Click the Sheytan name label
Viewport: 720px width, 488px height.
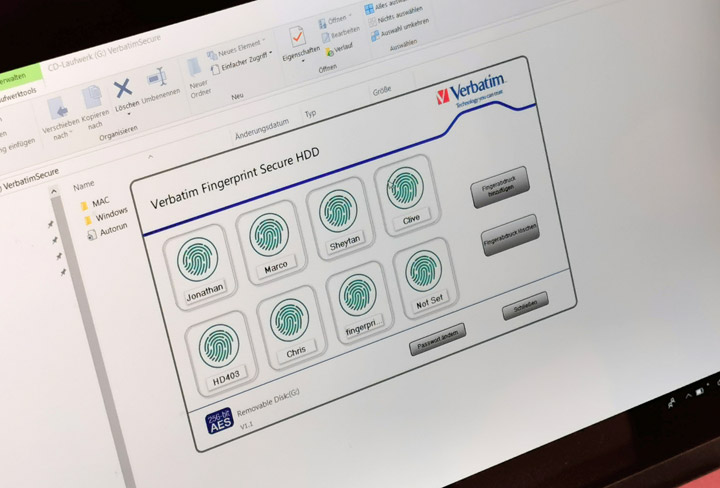tap(345, 243)
